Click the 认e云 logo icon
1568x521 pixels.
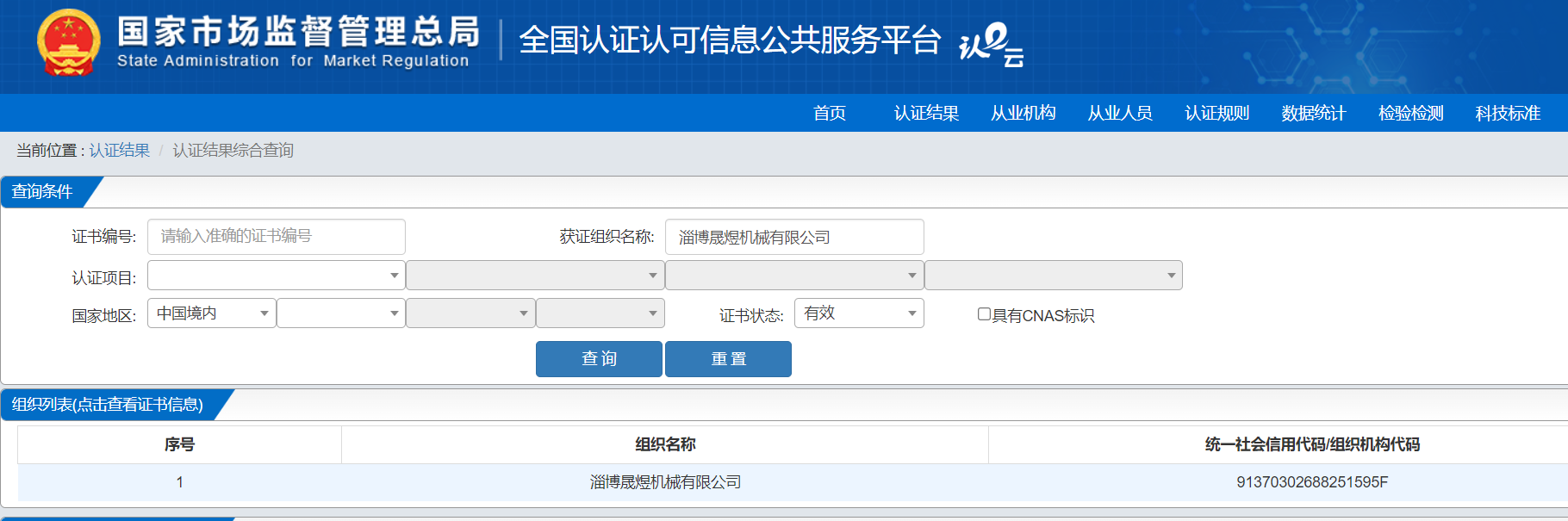point(992,45)
